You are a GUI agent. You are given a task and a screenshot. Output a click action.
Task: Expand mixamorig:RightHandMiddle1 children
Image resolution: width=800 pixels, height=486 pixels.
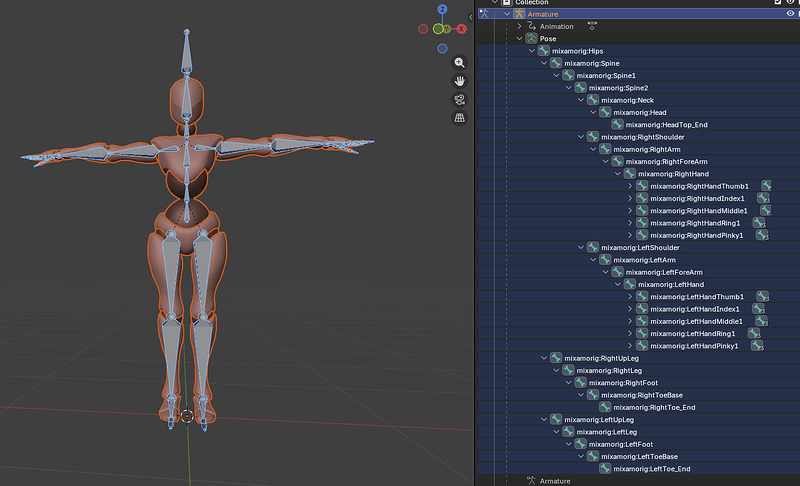coord(630,211)
